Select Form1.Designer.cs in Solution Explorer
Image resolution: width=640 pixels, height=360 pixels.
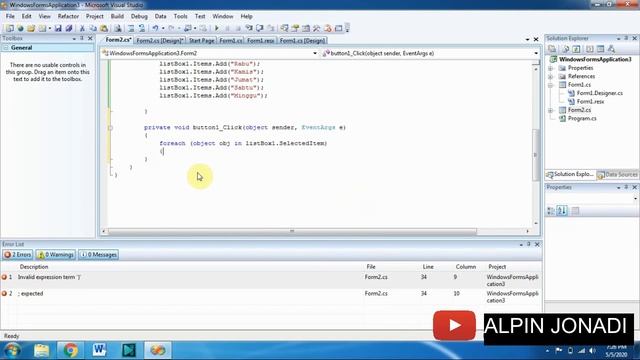click(600, 93)
